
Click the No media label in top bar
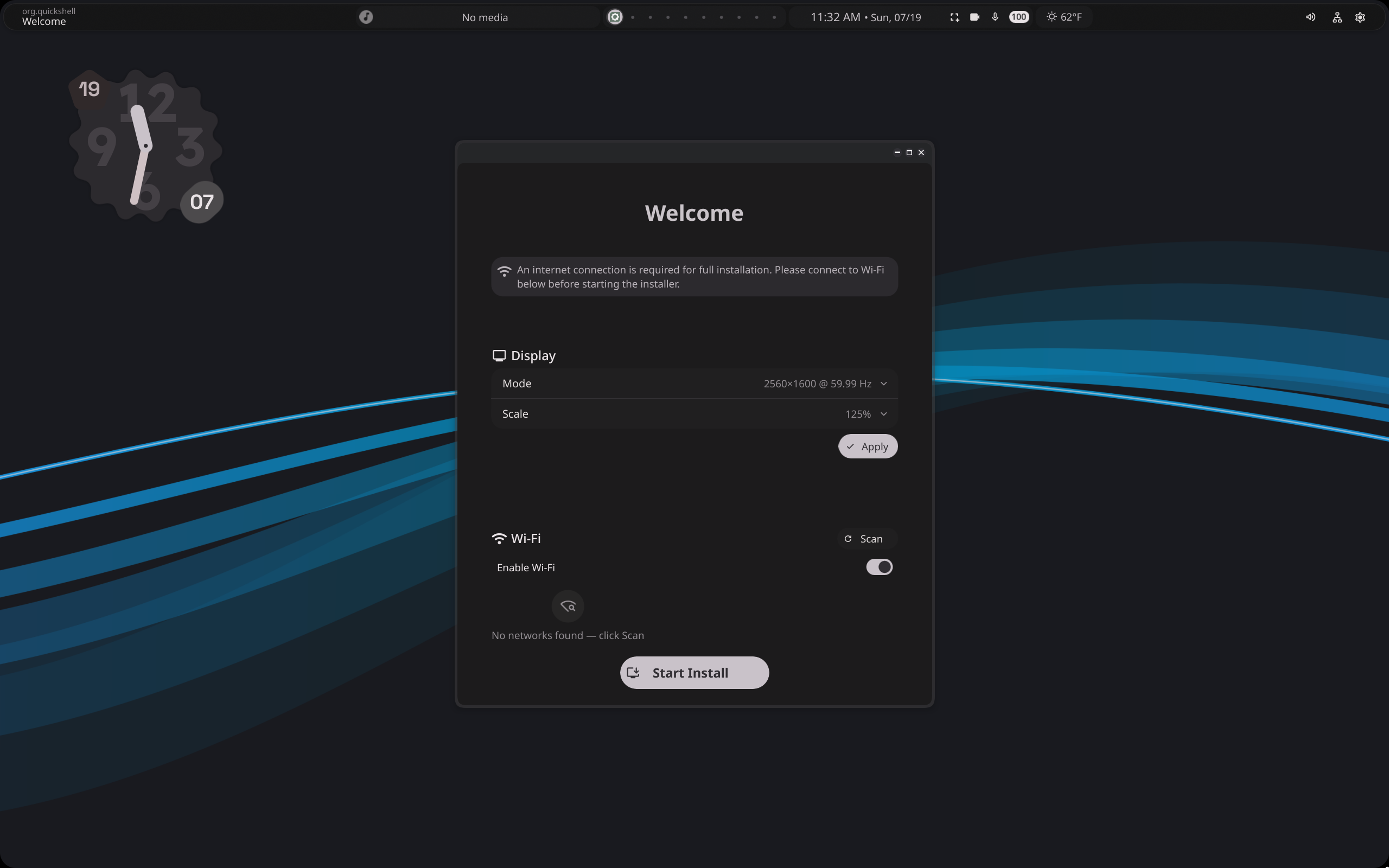pyautogui.click(x=485, y=17)
